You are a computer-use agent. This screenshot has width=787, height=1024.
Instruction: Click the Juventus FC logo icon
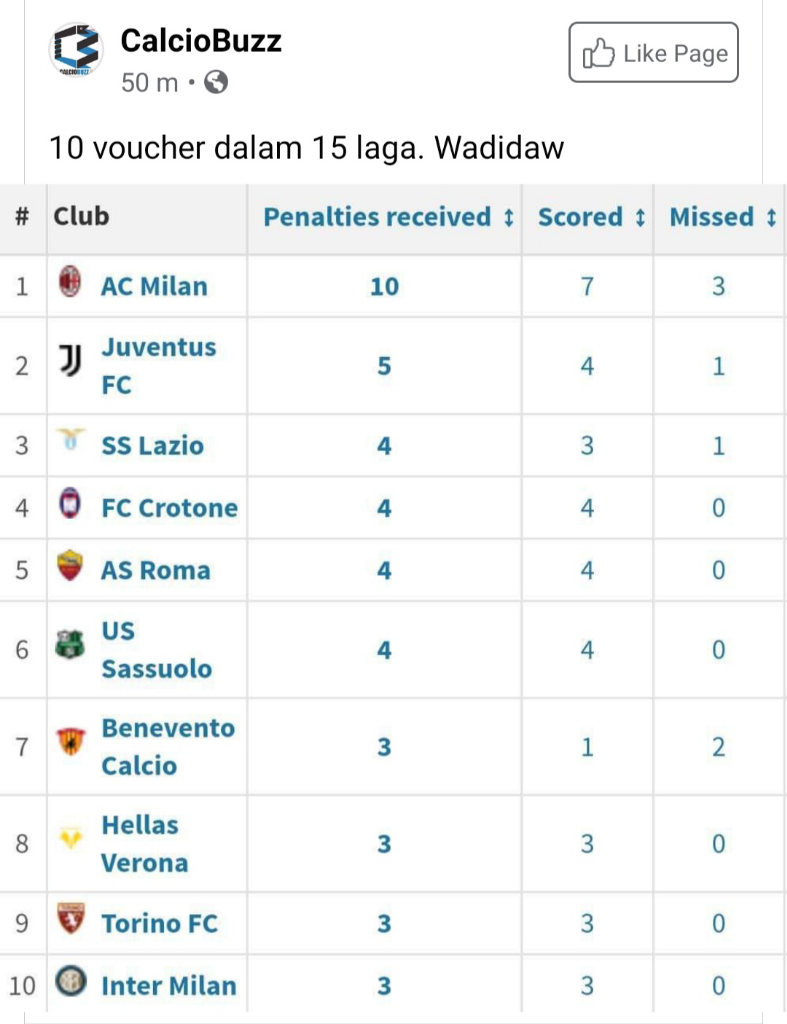(70, 364)
